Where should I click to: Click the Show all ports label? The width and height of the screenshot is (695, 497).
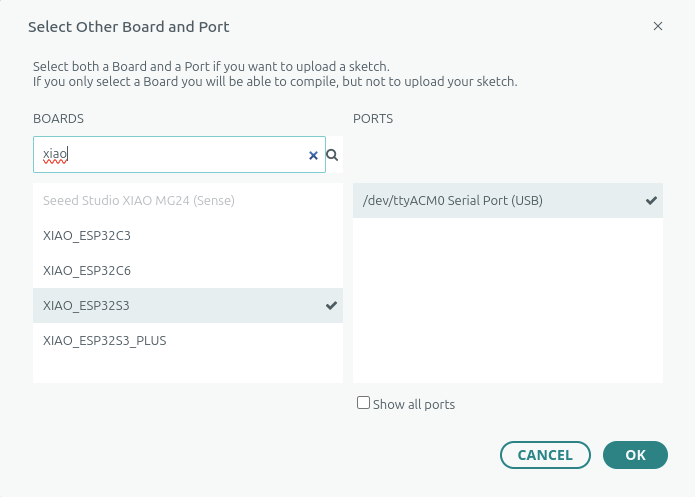tap(413, 405)
